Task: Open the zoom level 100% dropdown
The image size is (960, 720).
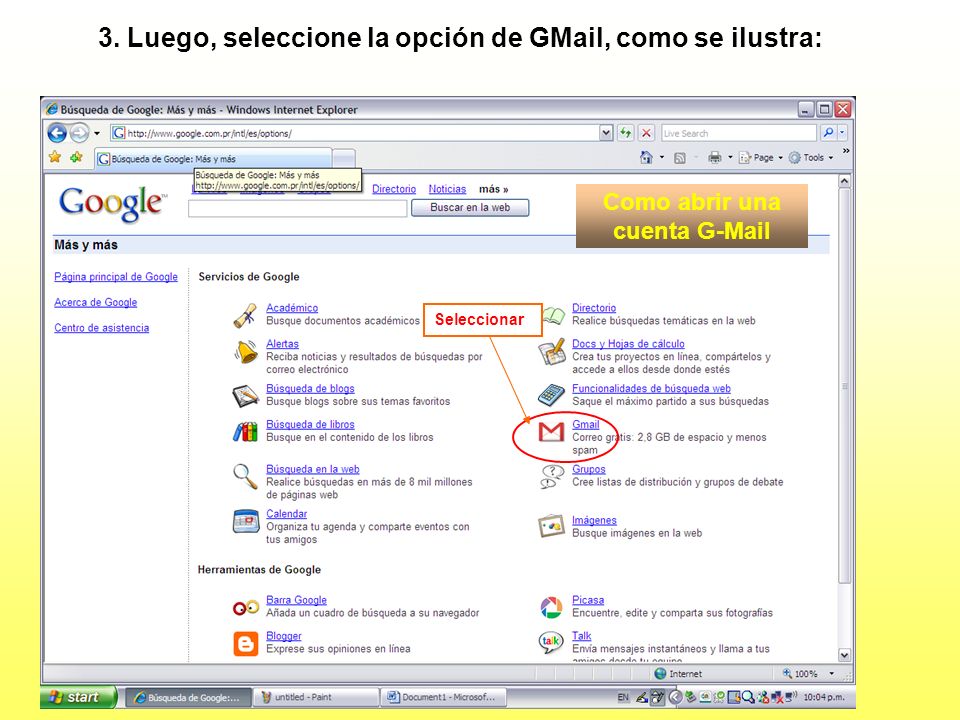Action: tap(831, 673)
